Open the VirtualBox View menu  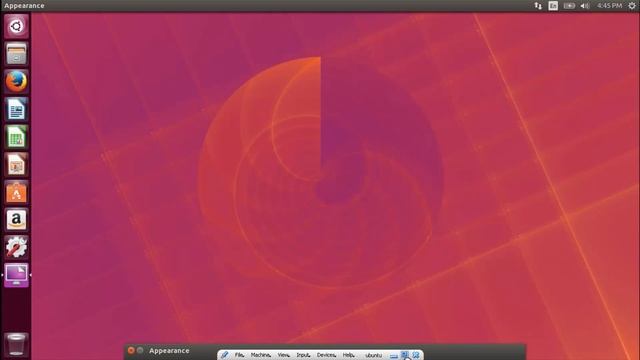click(x=284, y=355)
